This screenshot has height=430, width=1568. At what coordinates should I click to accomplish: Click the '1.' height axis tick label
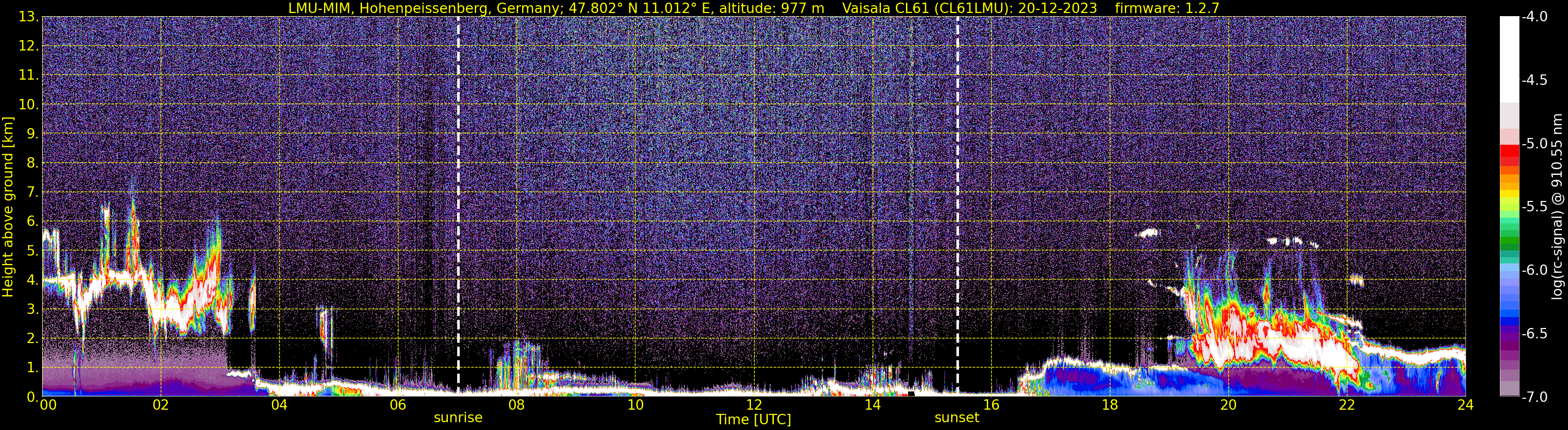(x=33, y=368)
